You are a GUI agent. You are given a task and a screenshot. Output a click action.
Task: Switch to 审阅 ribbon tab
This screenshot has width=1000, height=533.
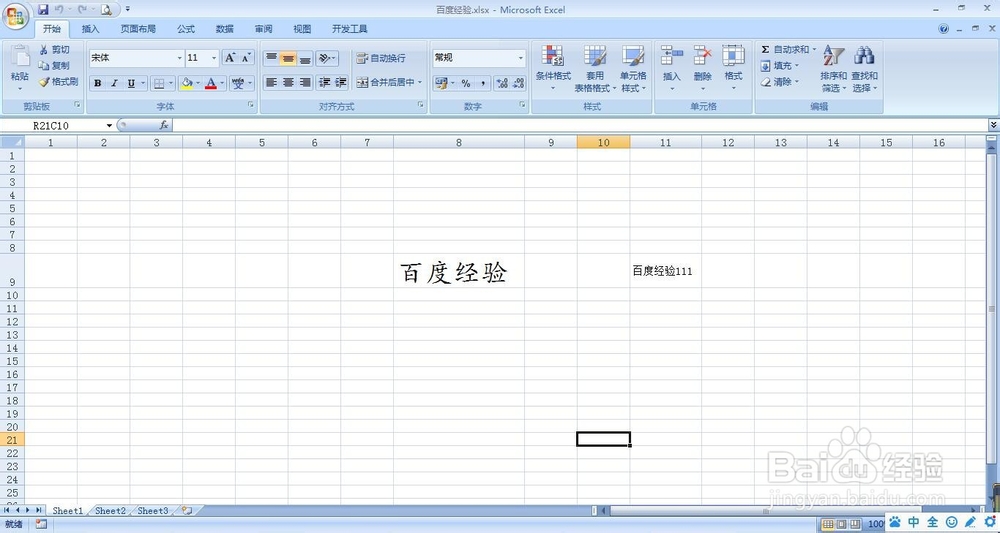pos(263,29)
